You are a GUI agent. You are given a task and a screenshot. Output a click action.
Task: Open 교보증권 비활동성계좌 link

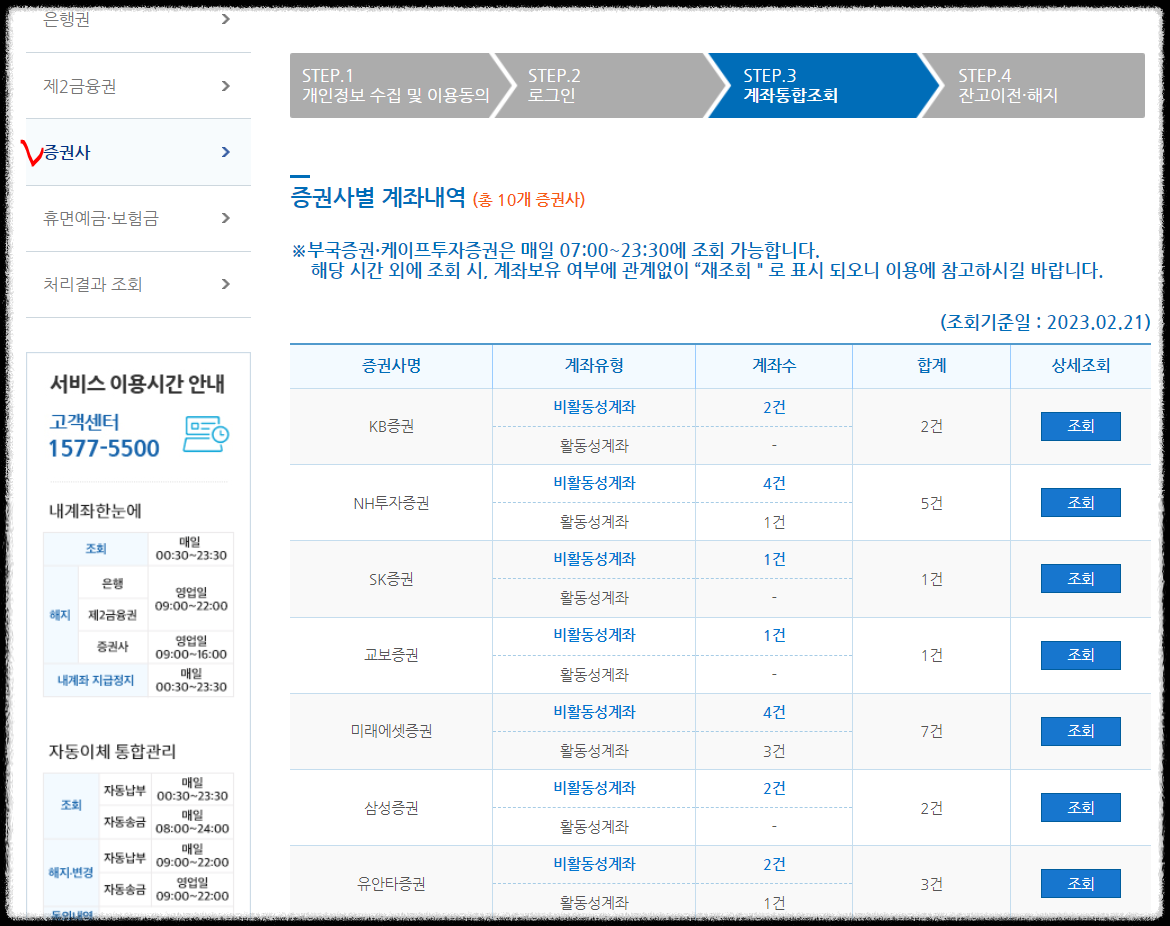click(x=594, y=636)
